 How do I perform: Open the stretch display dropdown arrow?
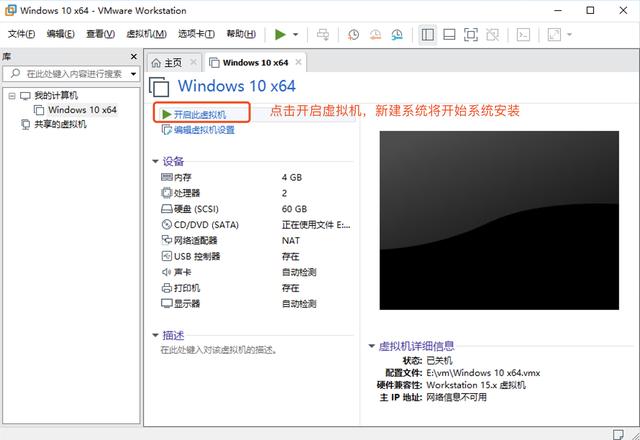click(x=569, y=35)
